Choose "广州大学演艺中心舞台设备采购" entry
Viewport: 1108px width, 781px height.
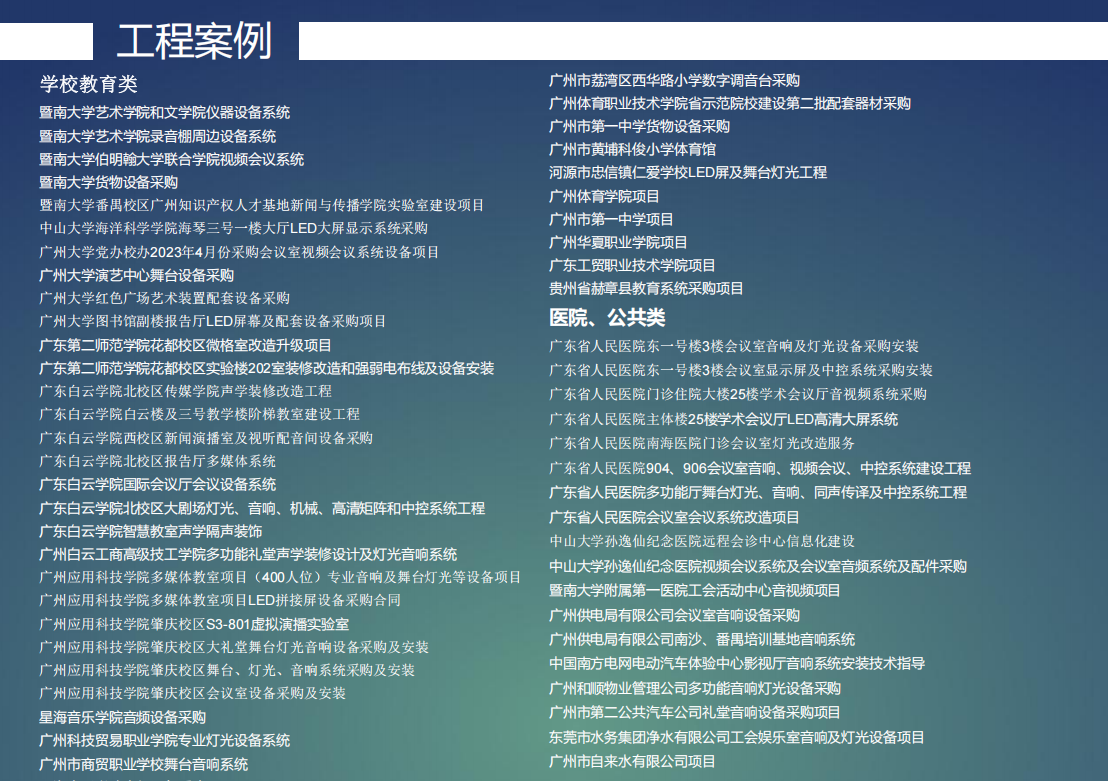pyautogui.click(x=136, y=276)
